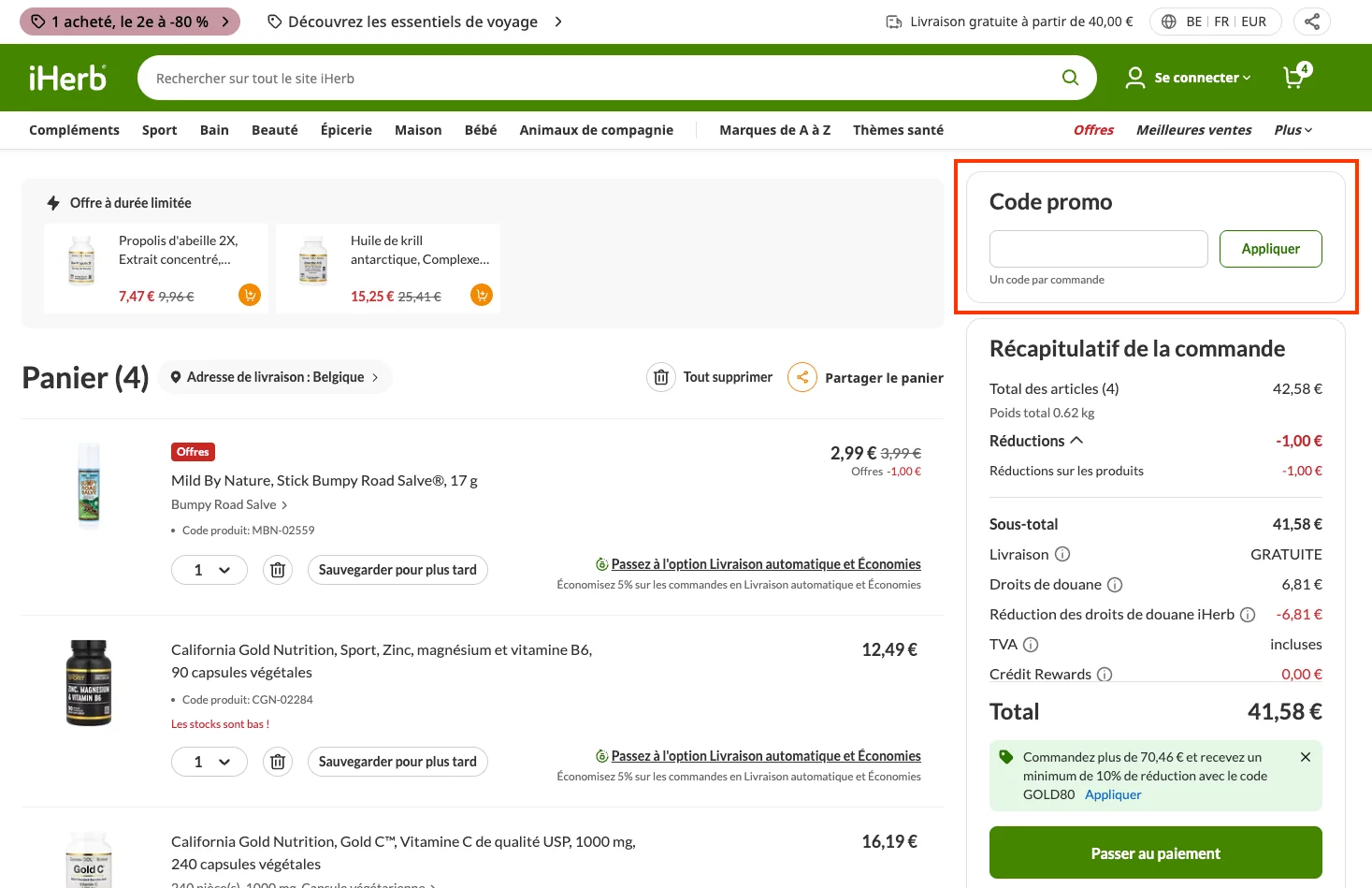Image resolution: width=1372 pixels, height=888 pixels.
Task: Expand the Plus menu
Action: coord(1293,130)
